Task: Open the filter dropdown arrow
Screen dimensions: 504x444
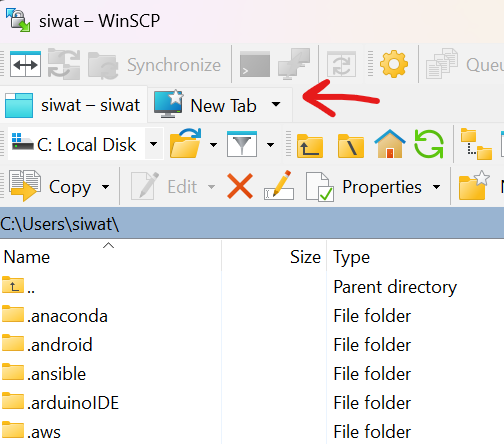Action: [x=270, y=145]
